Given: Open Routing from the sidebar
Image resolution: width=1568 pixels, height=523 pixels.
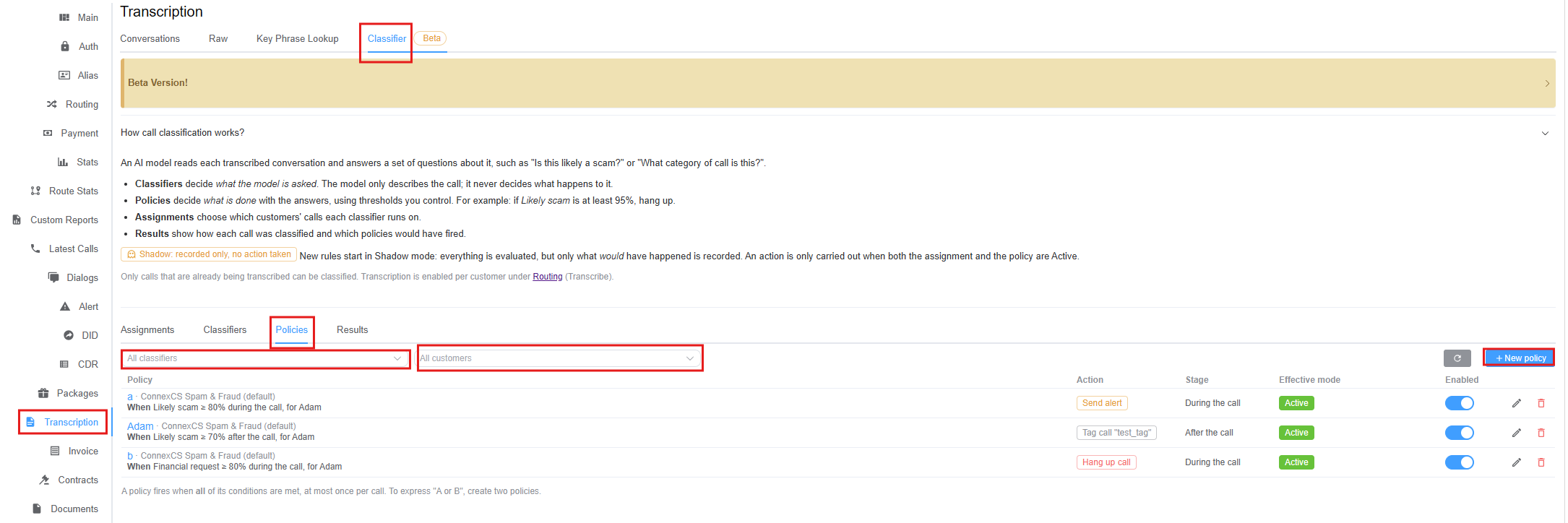Looking at the screenshot, I should tap(72, 104).
